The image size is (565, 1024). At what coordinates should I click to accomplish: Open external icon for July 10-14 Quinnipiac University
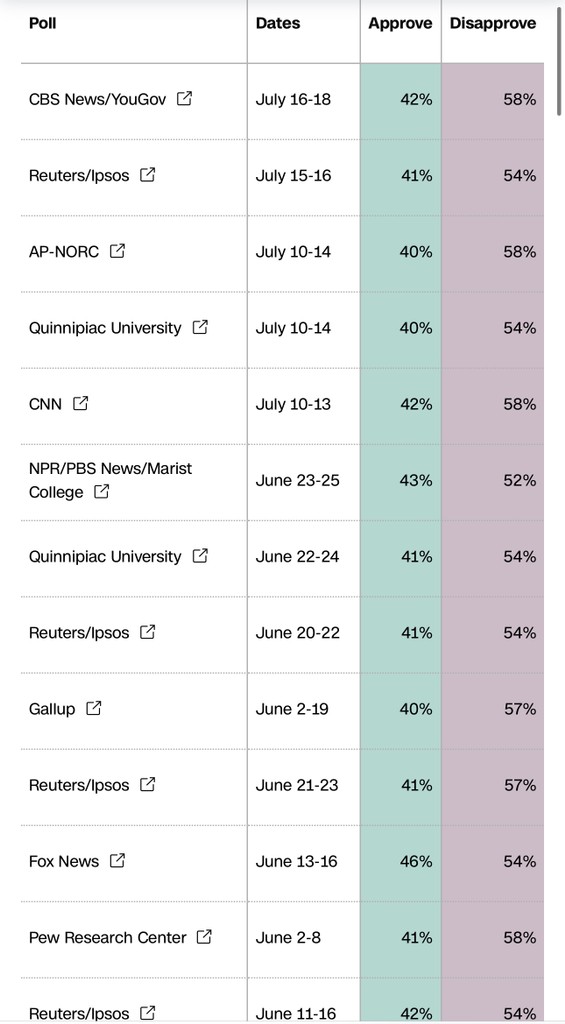click(200, 327)
